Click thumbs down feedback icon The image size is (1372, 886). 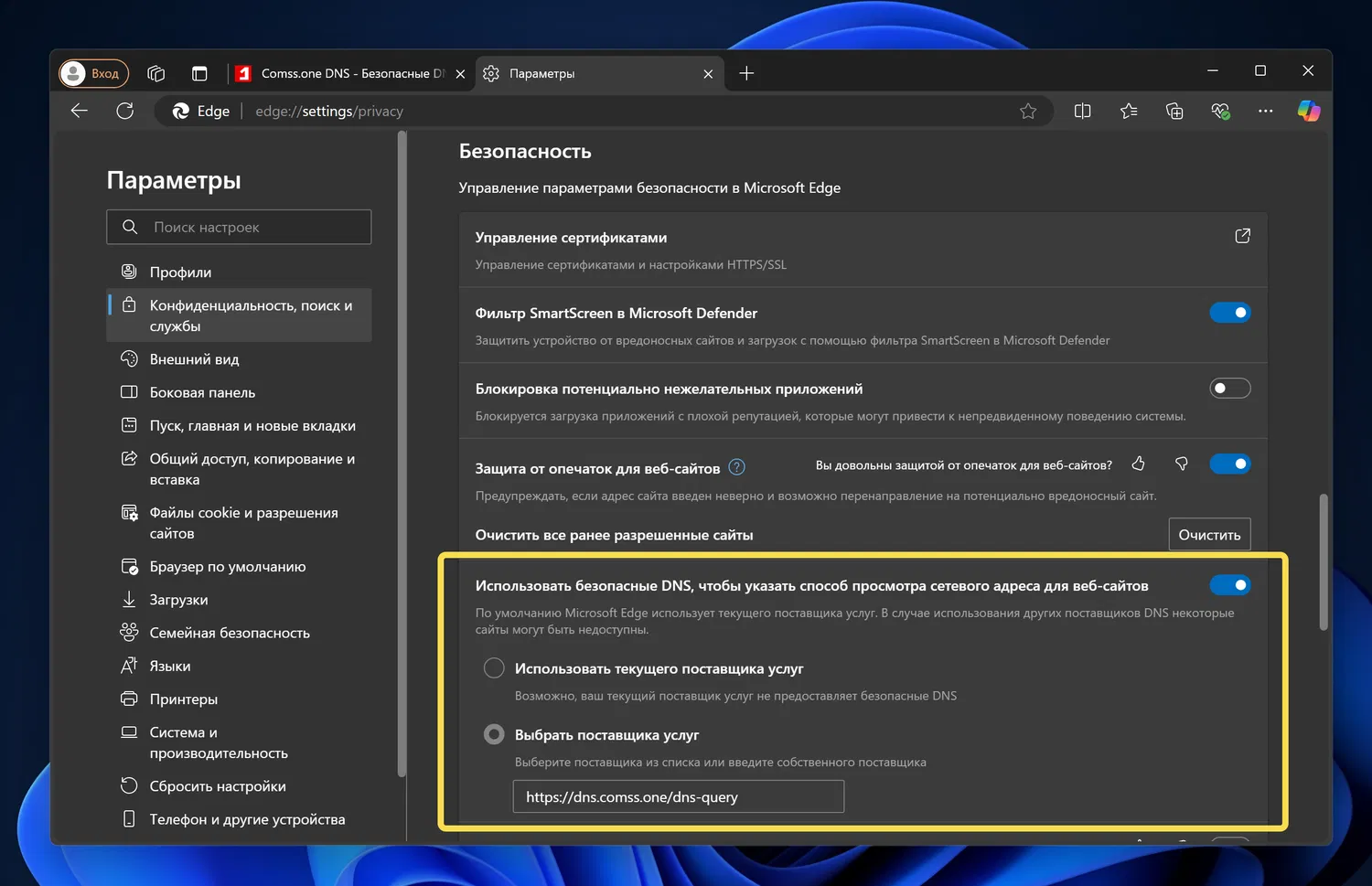1182,464
